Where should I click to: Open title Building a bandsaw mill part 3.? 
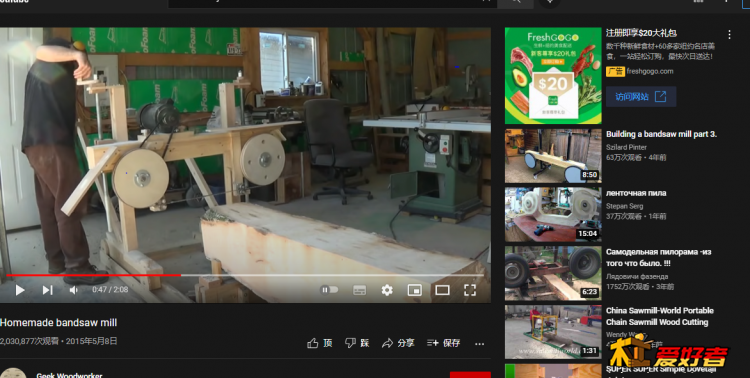(x=661, y=134)
